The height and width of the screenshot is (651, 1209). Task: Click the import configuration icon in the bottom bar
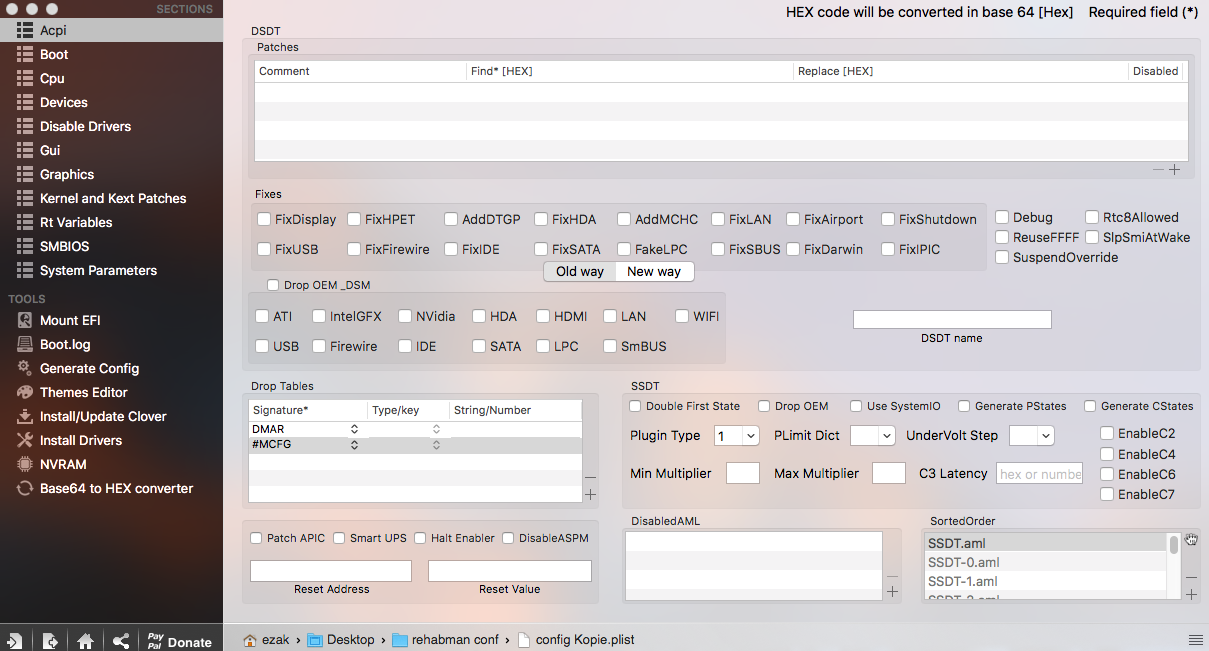15,641
